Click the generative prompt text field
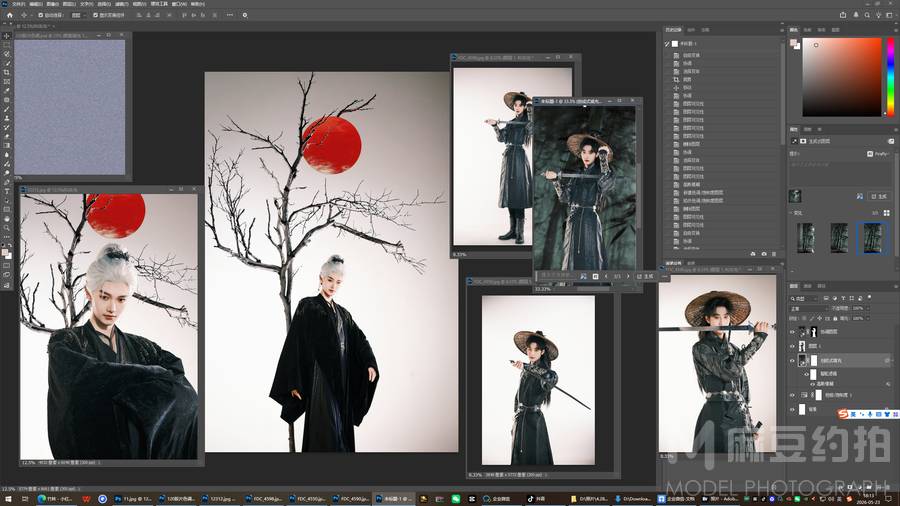The width and height of the screenshot is (900, 506). (840, 173)
